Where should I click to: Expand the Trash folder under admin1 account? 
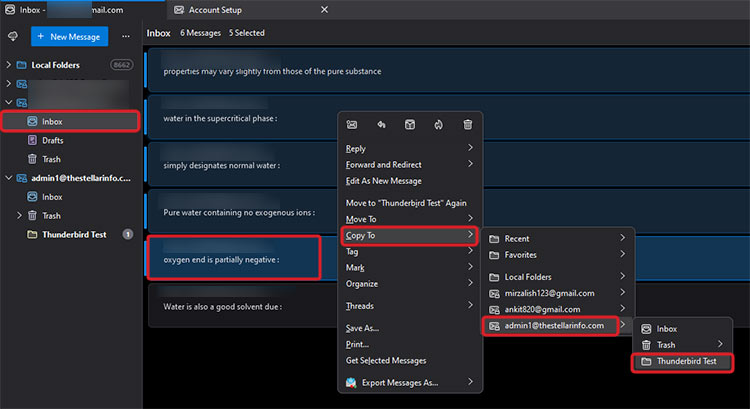19,216
